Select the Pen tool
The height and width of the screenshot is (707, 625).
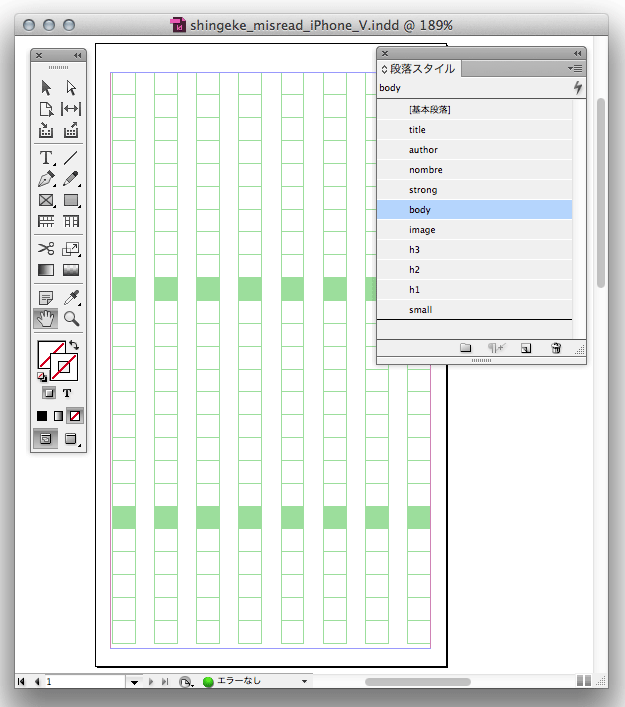[x=46, y=179]
